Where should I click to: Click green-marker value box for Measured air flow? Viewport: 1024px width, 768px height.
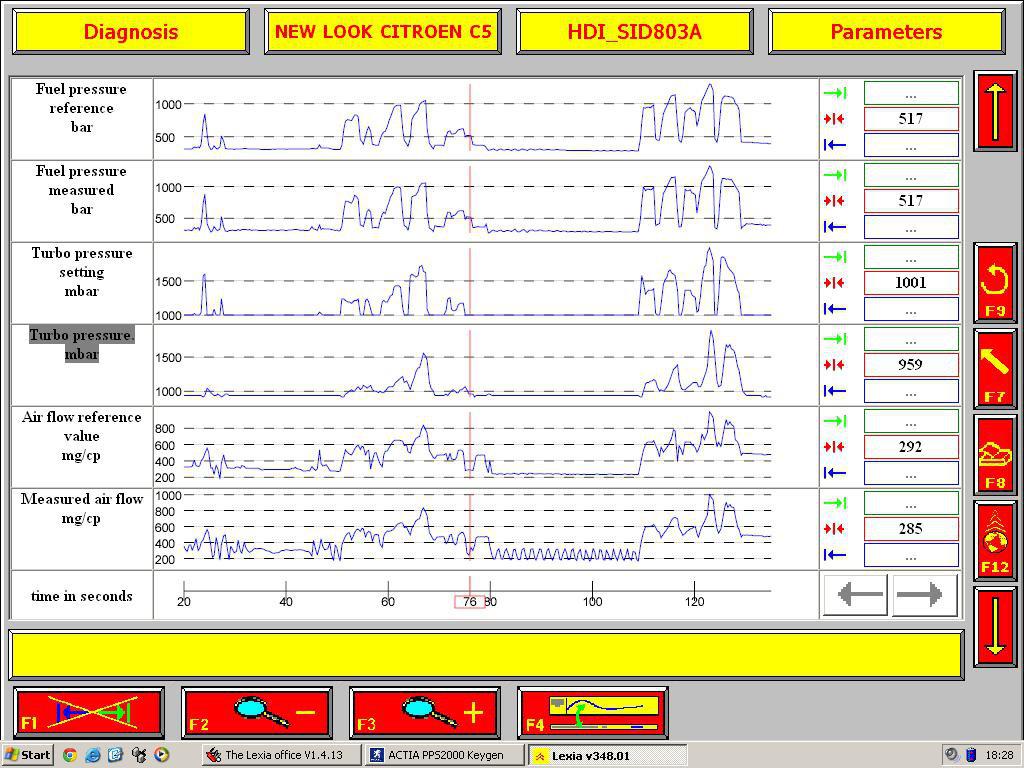point(911,503)
